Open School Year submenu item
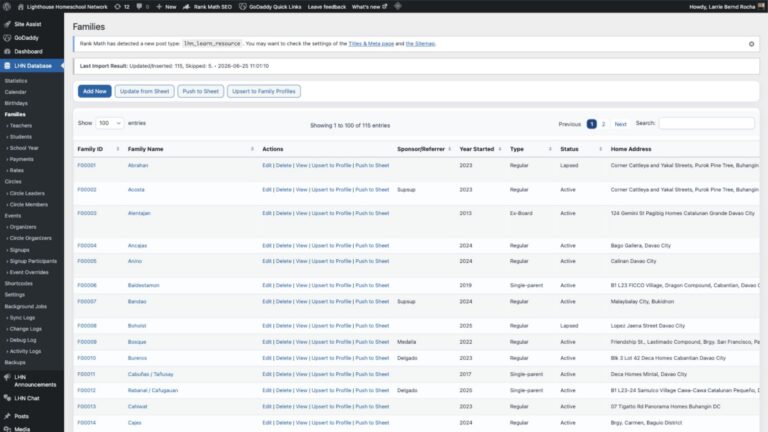 pos(24,148)
